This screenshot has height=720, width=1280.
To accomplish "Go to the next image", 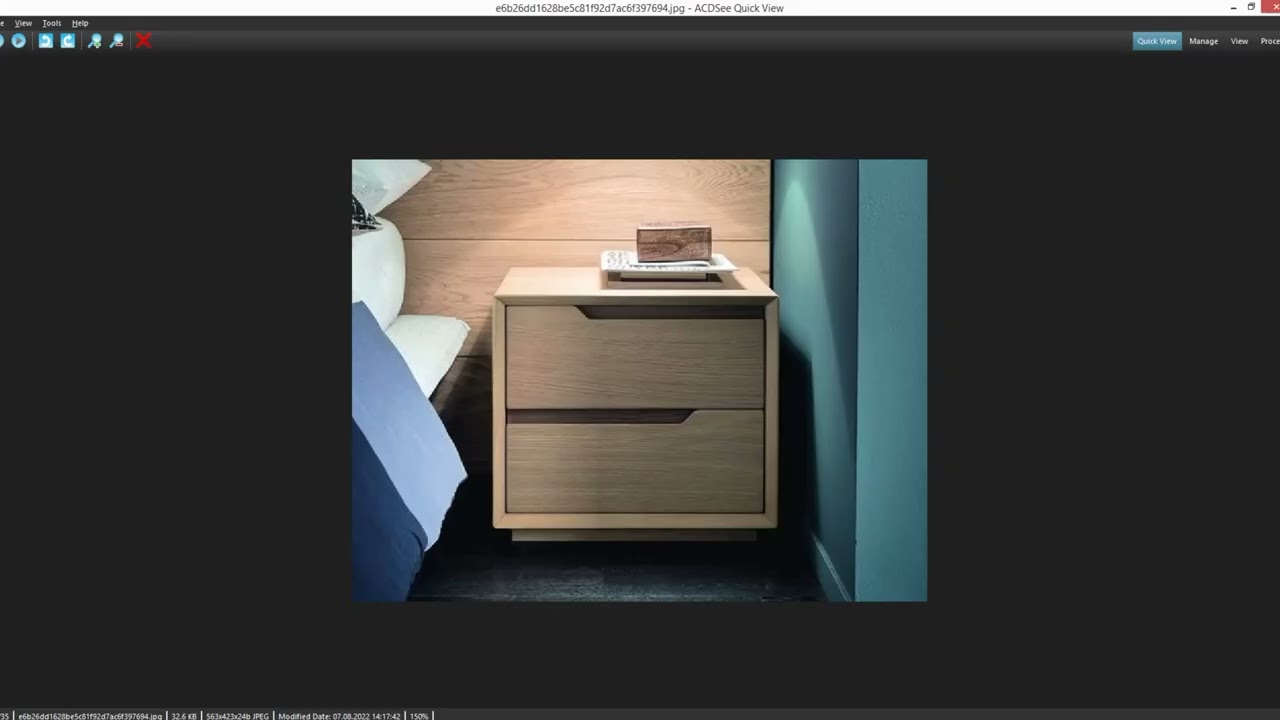I will pos(18,41).
